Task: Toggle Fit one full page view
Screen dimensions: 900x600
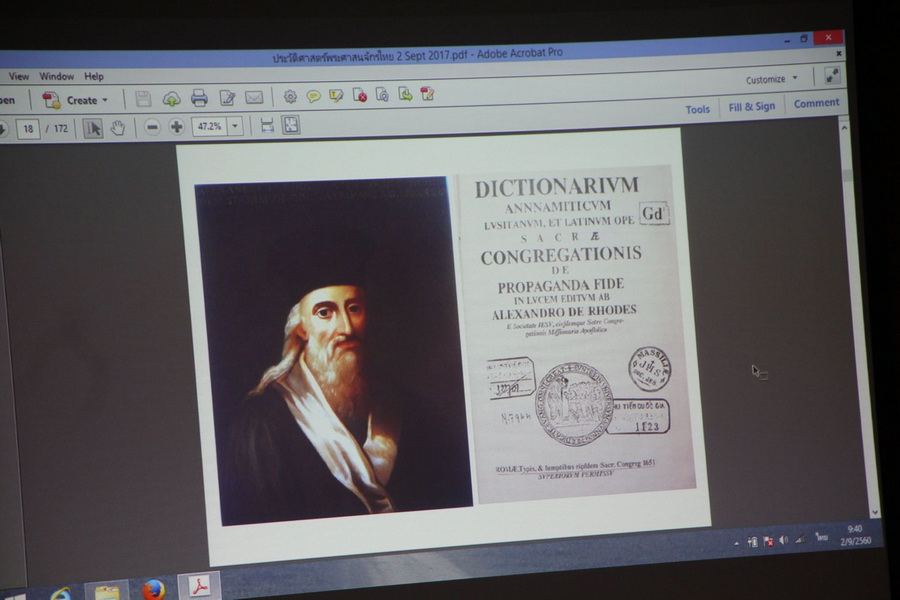Action: coord(290,125)
